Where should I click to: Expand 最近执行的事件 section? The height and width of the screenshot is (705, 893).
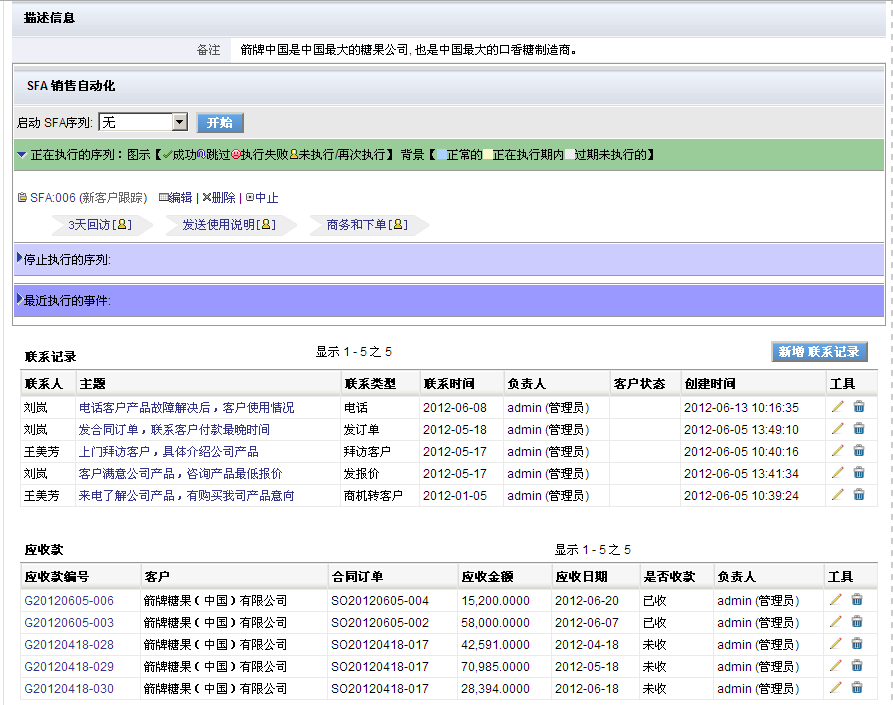tap(19, 298)
